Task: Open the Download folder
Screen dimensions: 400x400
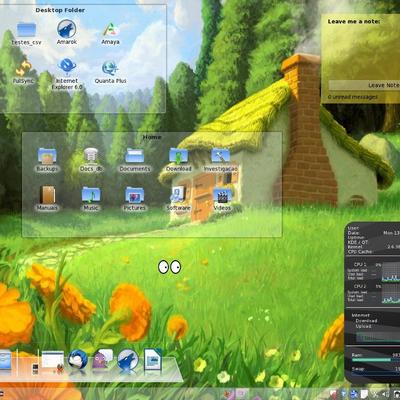Action: coord(179,160)
